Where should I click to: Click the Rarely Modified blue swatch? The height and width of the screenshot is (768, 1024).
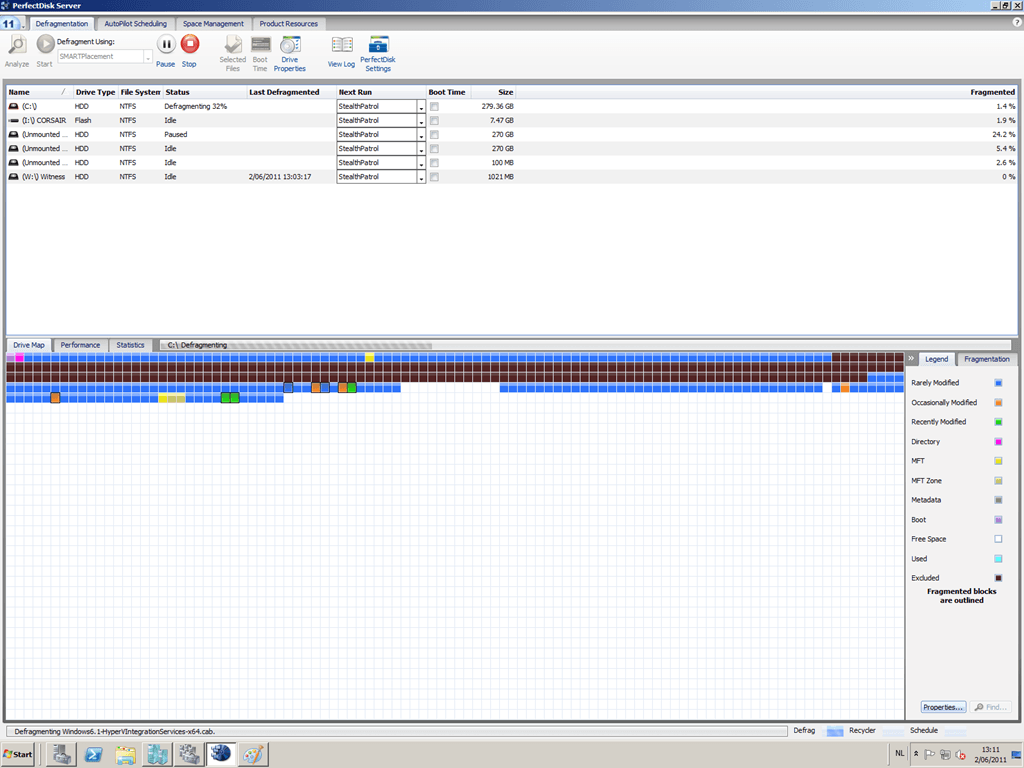pyautogui.click(x=998, y=383)
